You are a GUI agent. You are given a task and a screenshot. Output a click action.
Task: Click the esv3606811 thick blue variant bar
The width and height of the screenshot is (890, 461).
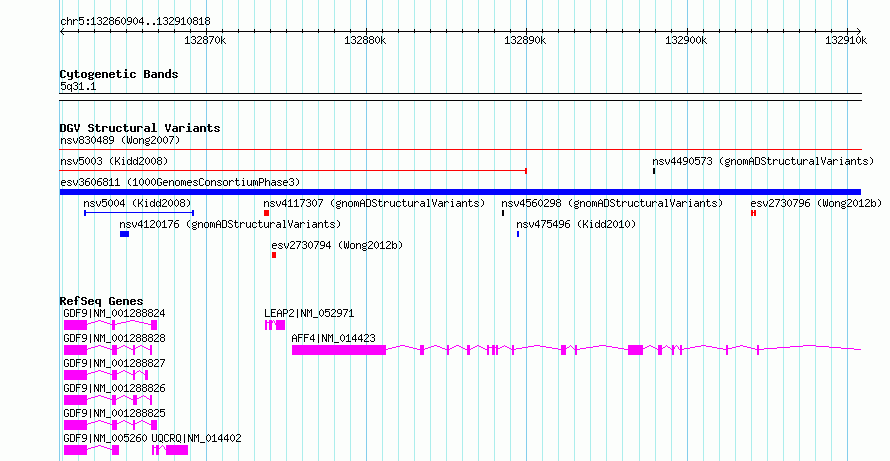click(x=460, y=192)
